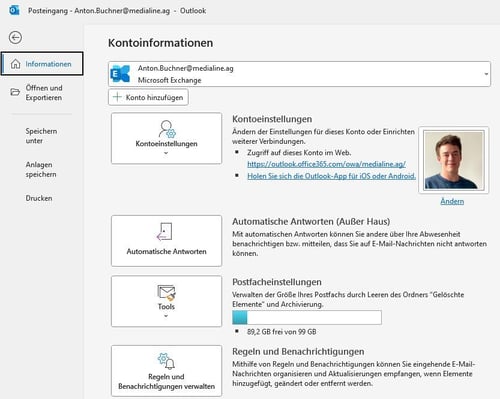This screenshot has height=399, width=500.
Task: Click the person-gear Kontoeinstellungen icon
Action: [x=167, y=129]
